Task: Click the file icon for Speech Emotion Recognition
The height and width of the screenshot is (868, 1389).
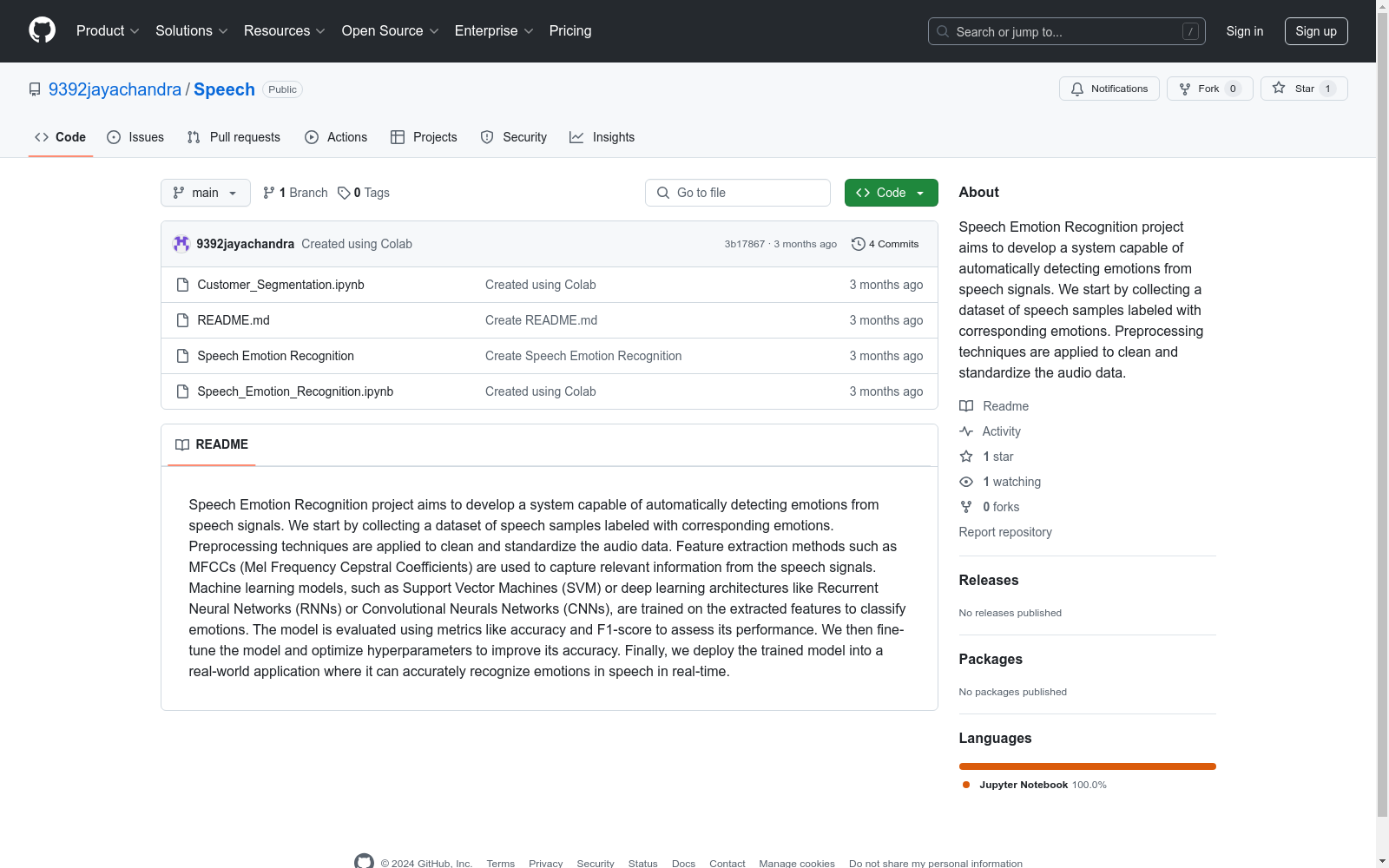Action: pos(182,356)
